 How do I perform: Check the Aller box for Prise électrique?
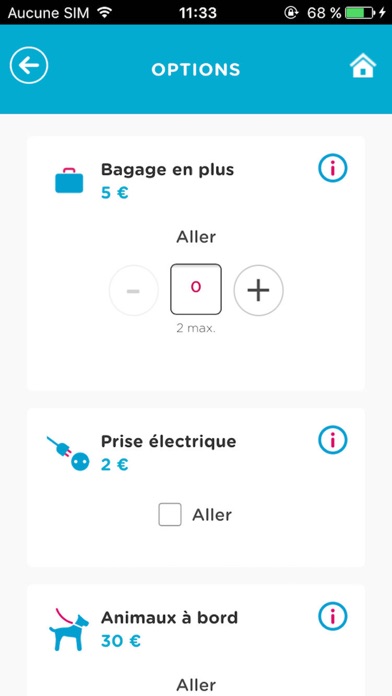click(x=170, y=514)
